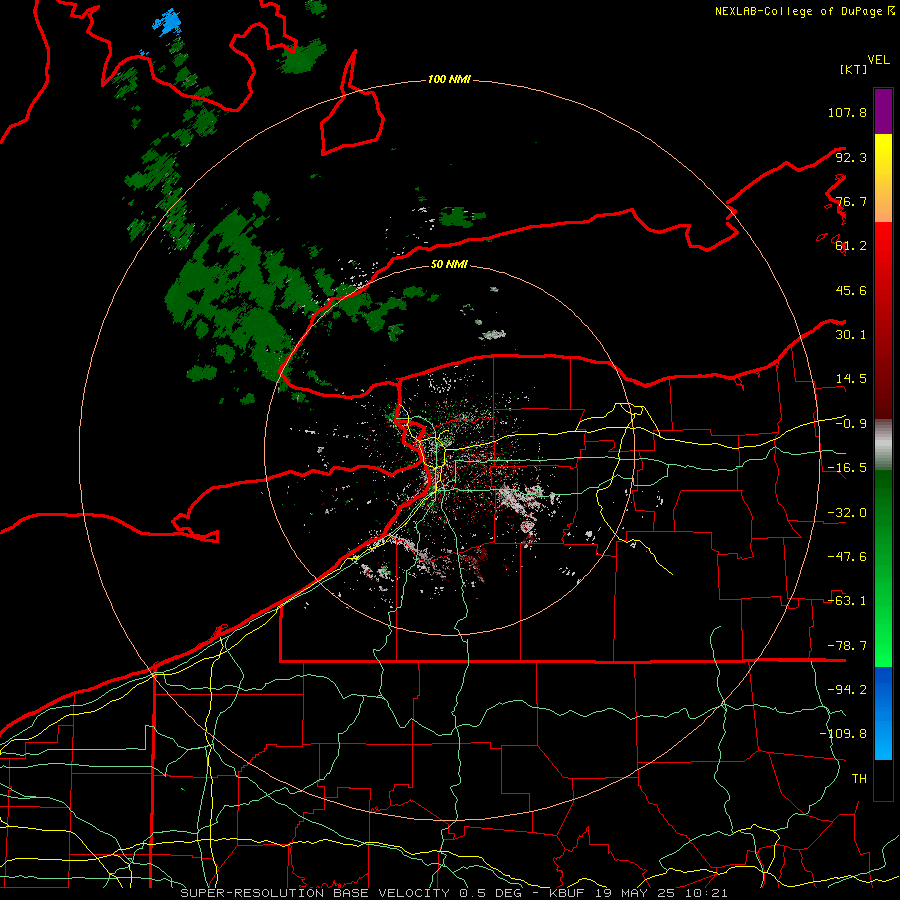Click the -94.2 velocity scale value
Viewport: 900px width, 900px height.
[847, 690]
